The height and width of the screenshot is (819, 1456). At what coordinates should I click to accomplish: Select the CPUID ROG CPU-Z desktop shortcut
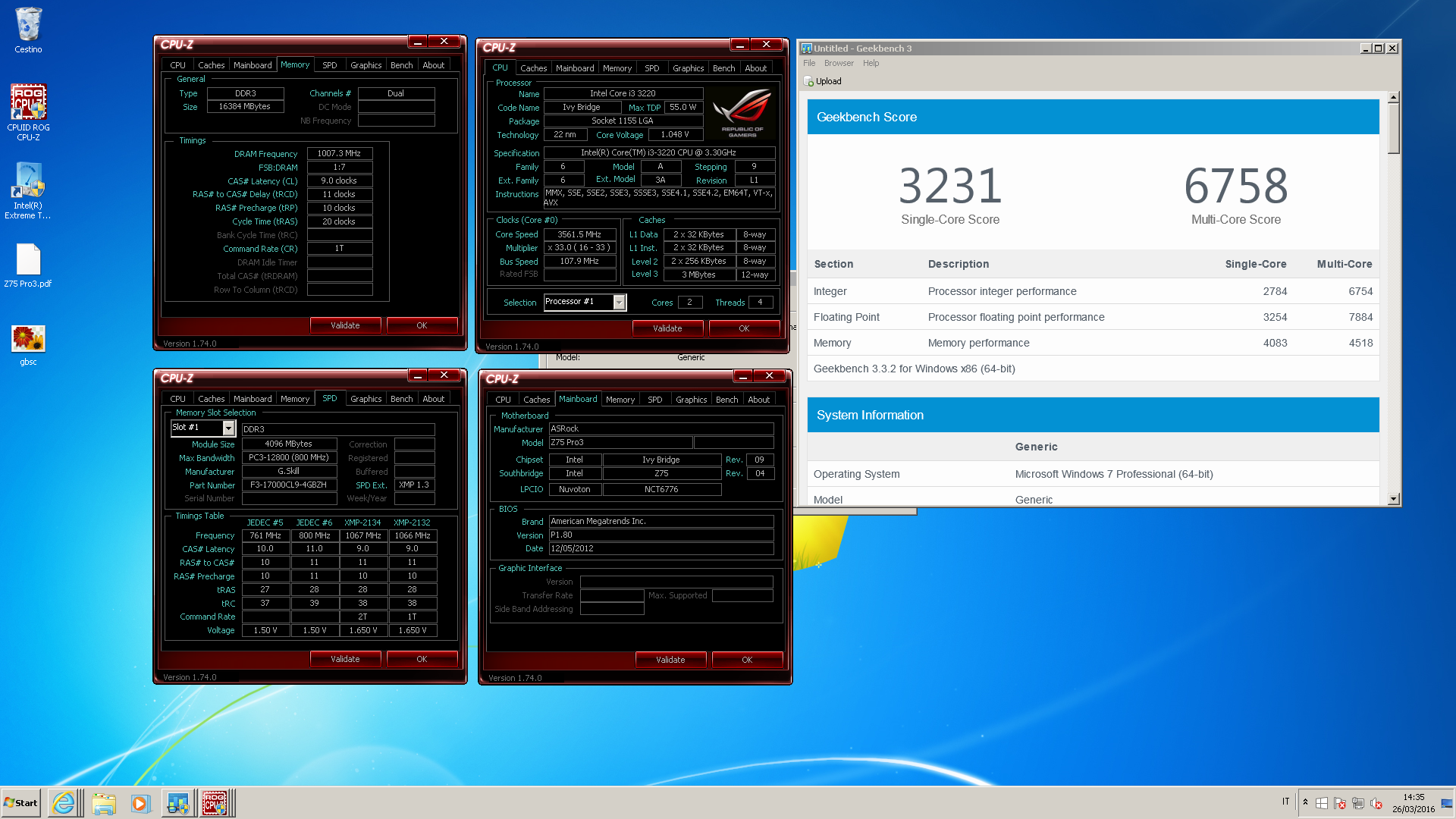[x=28, y=111]
